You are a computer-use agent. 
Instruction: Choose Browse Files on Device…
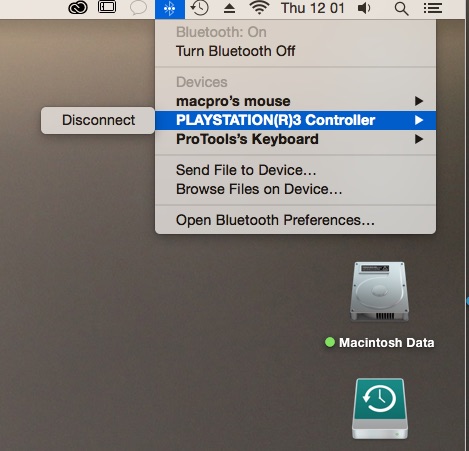295,189
